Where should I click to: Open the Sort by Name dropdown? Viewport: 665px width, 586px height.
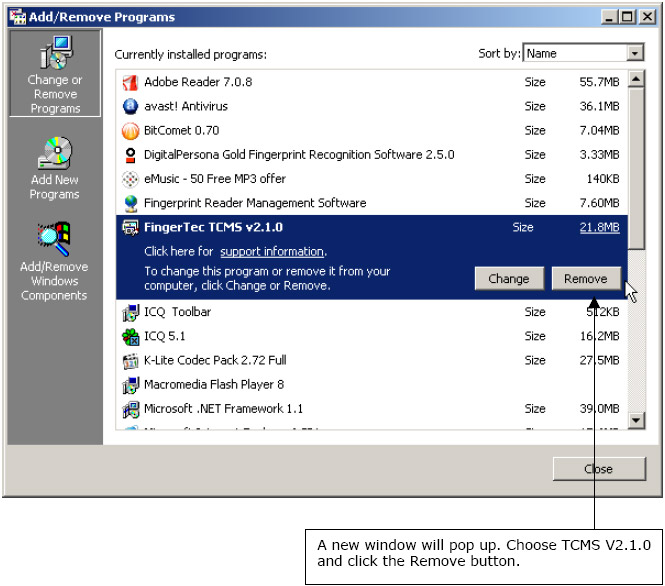coord(634,53)
